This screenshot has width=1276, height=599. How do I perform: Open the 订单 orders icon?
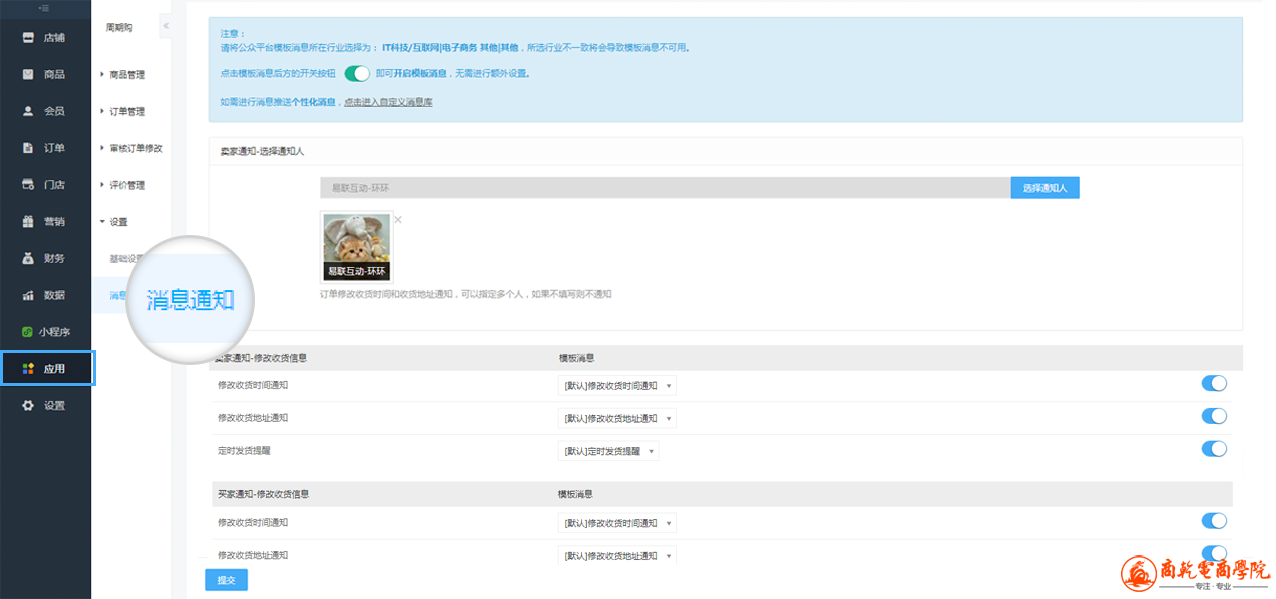pos(28,148)
